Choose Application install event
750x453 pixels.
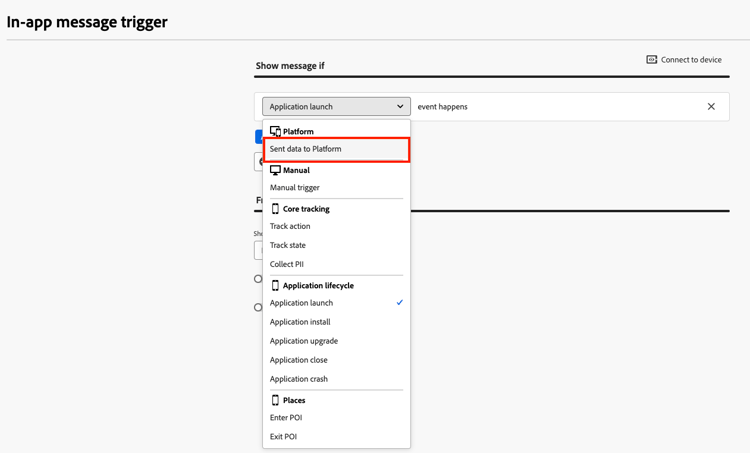tap(336, 322)
